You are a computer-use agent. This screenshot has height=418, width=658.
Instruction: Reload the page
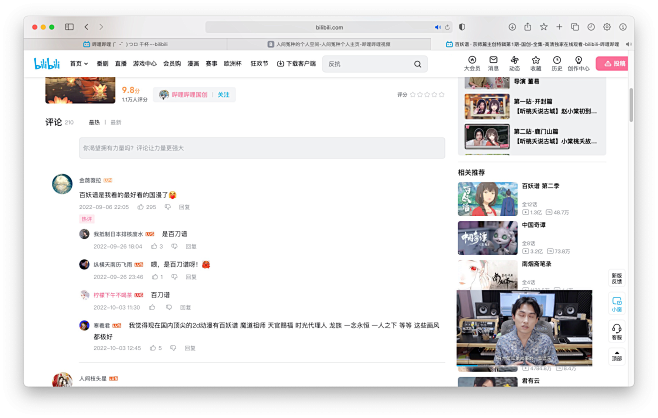pos(447,27)
